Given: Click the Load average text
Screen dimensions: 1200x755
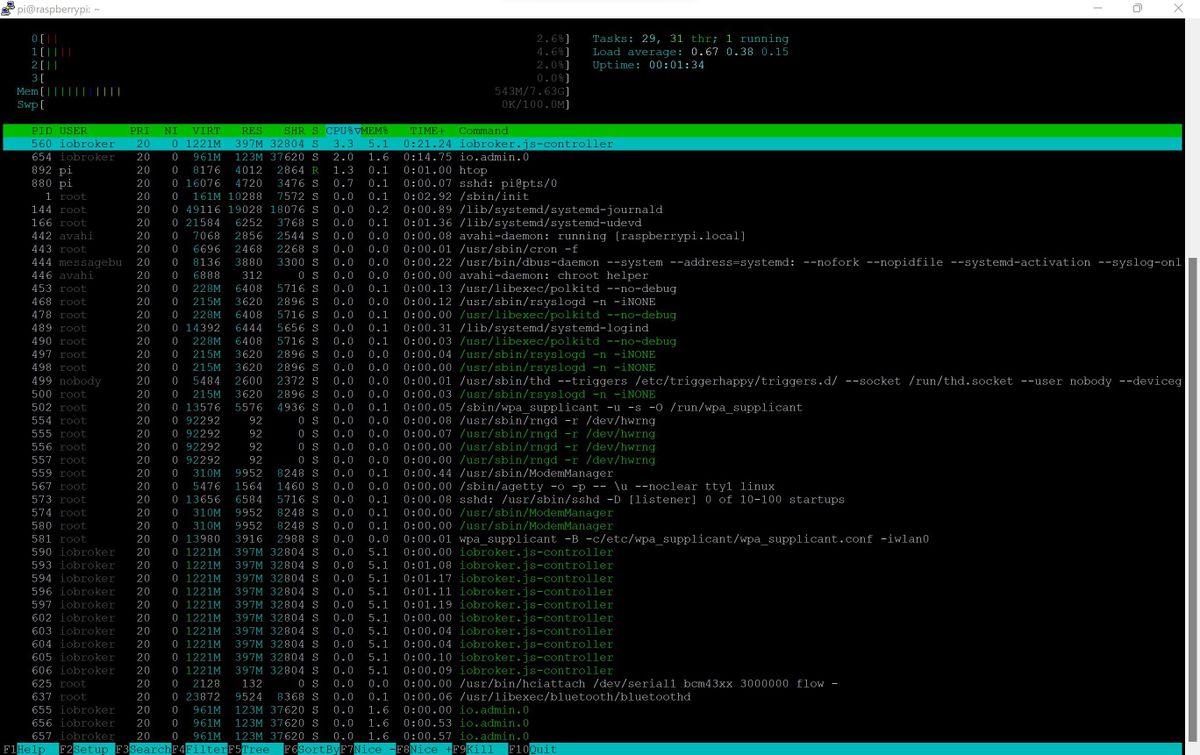Looking at the screenshot, I should point(690,52).
